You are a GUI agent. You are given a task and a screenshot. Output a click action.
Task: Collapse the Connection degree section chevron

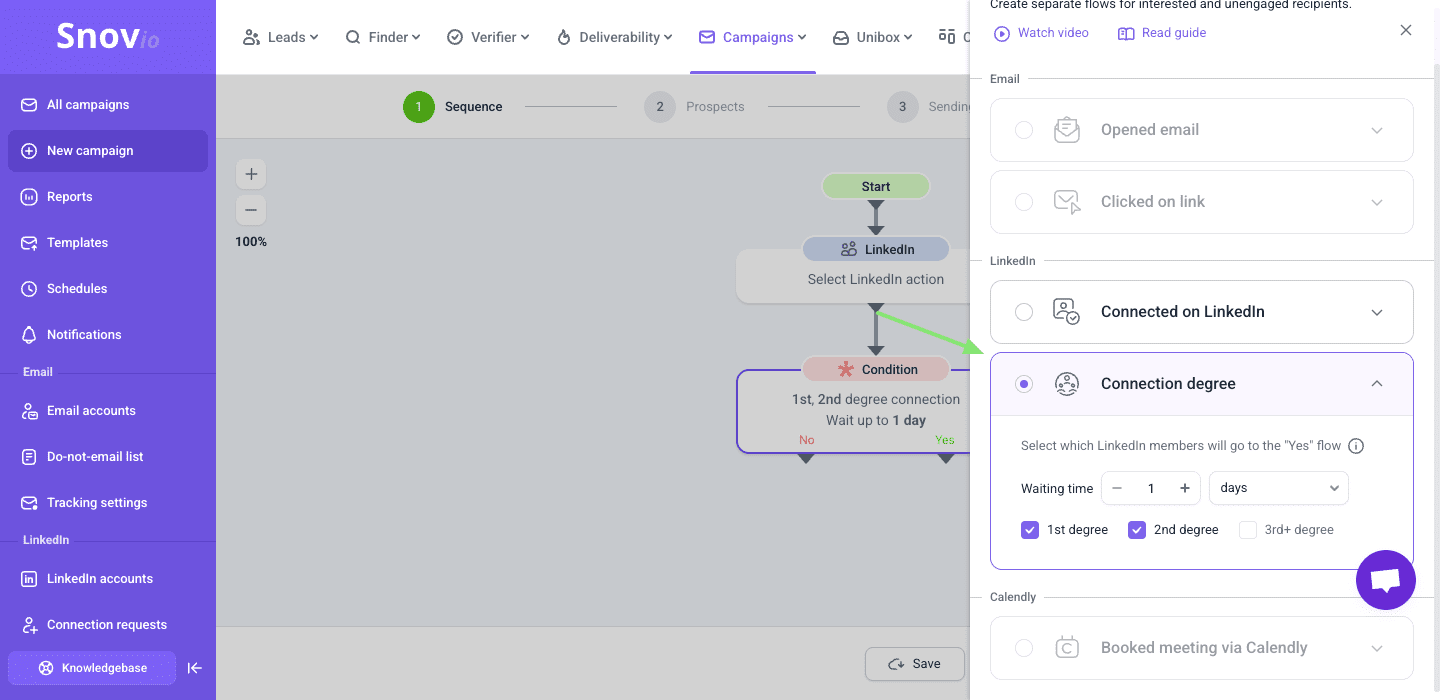coord(1377,384)
